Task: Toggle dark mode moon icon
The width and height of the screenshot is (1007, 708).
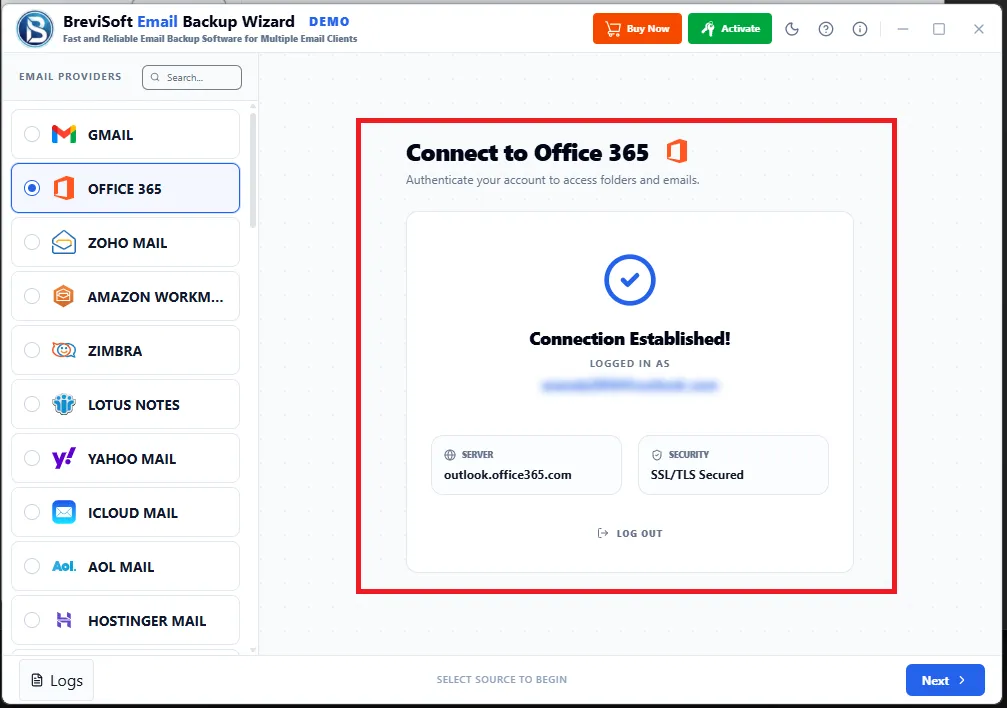Action: click(792, 29)
